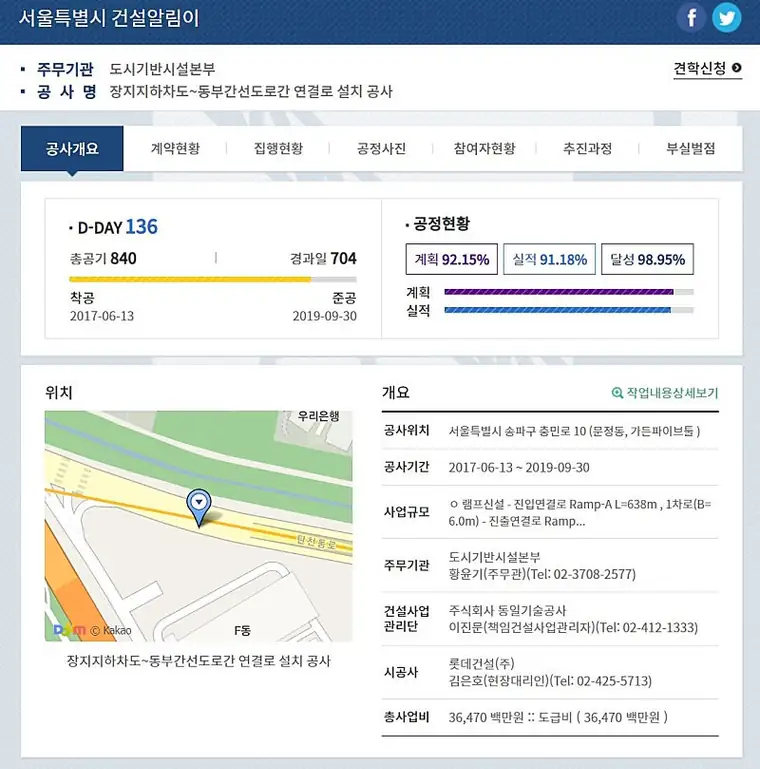Click the blue 실적 progress bar
The image size is (760, 769).
coord(569,310)
